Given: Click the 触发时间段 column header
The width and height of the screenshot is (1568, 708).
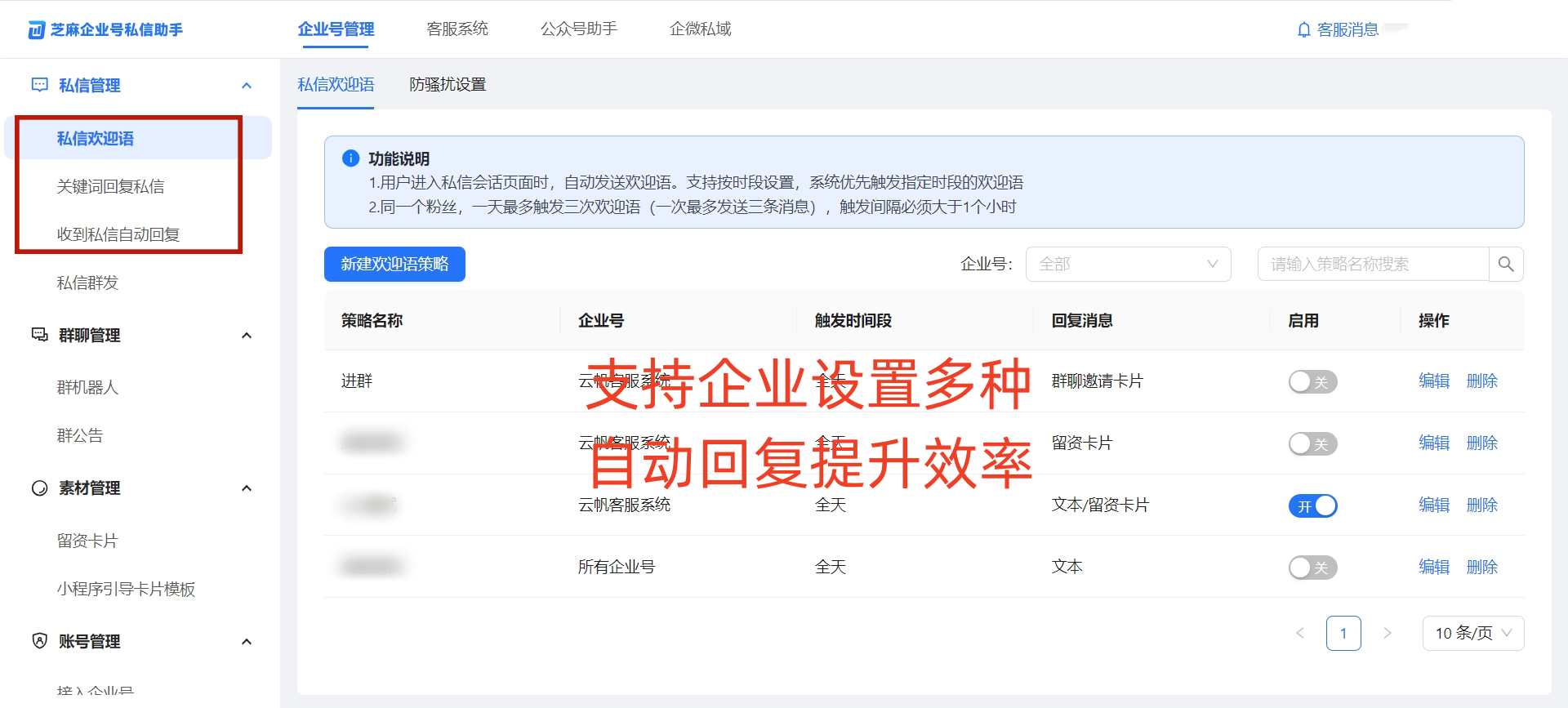Looking at the screenshot, I should pyautogui.click(x=853, y=321).
